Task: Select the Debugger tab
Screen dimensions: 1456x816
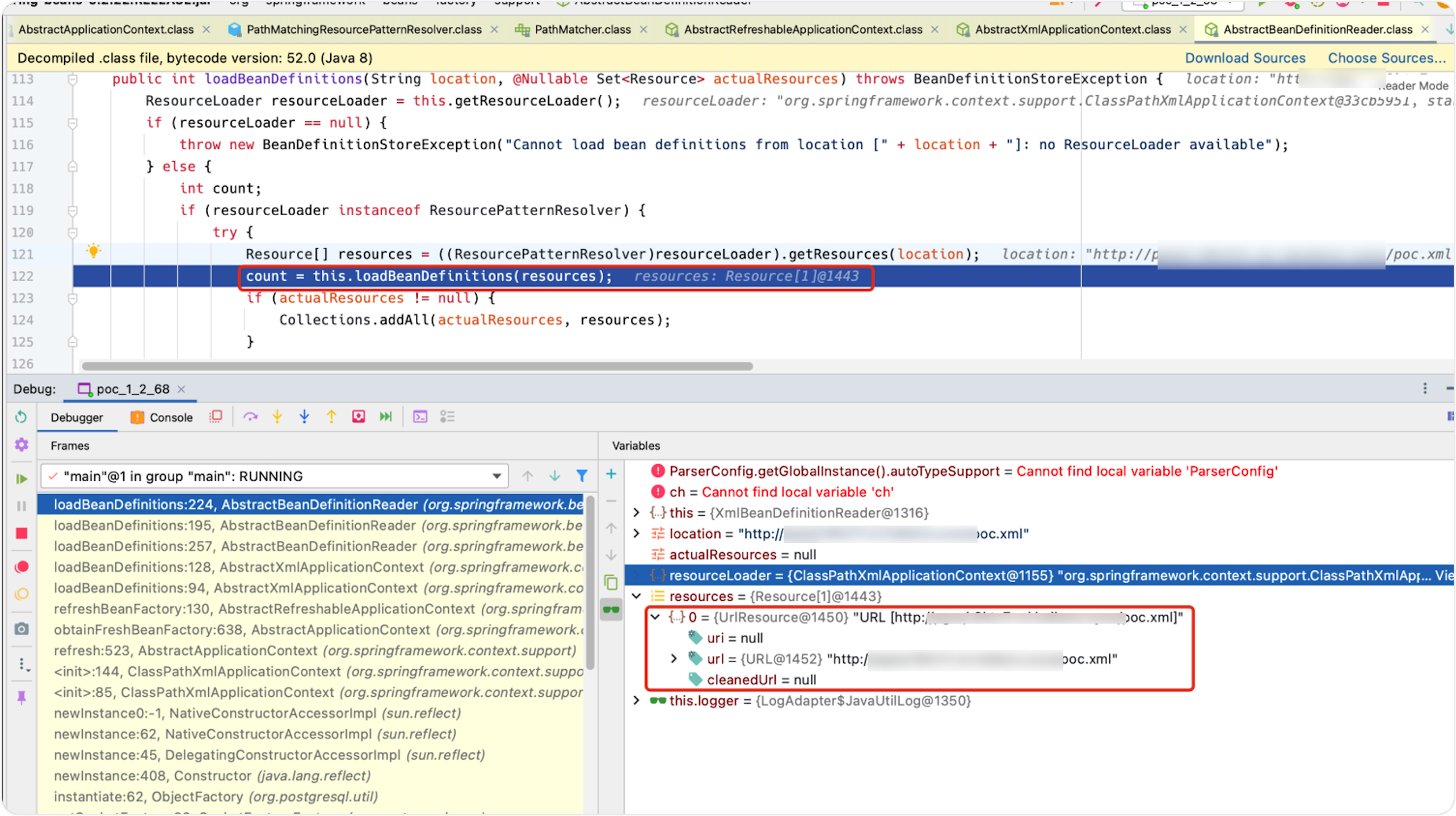Action: [77, 418]
